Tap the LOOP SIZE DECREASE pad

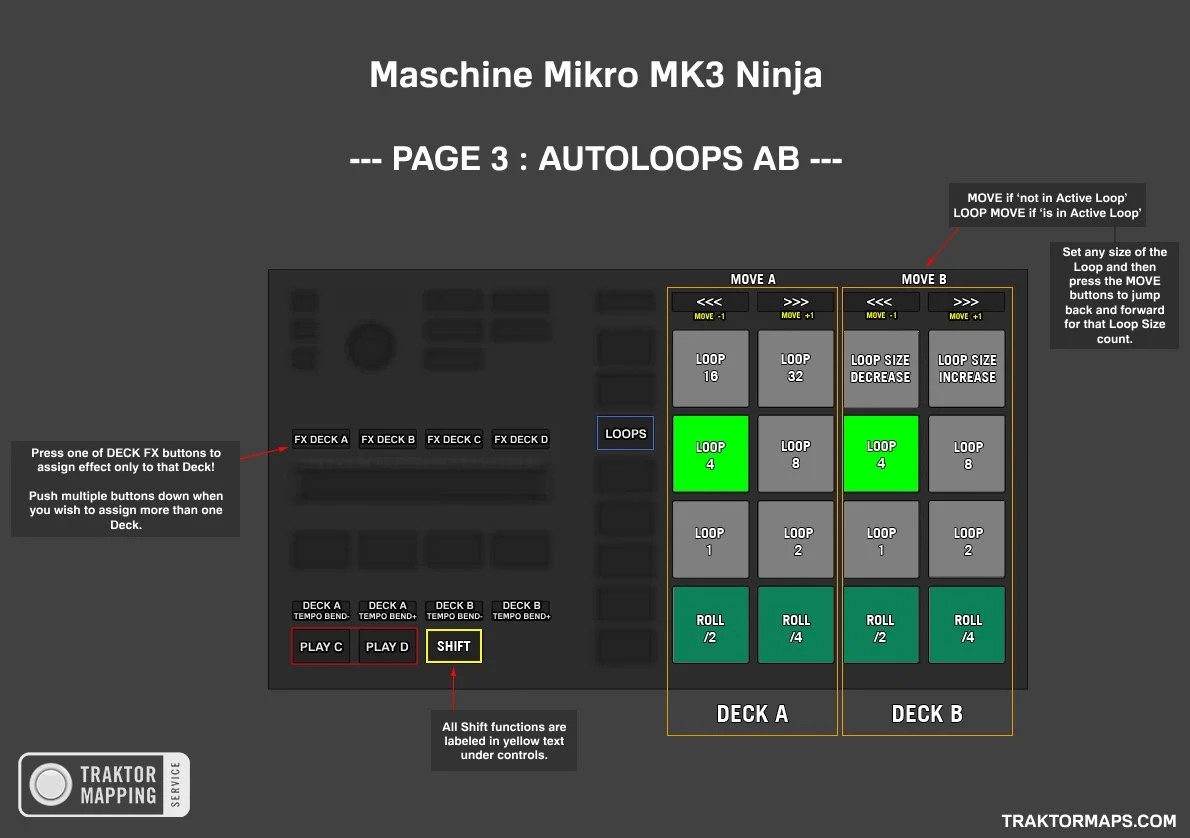[881, 368]
